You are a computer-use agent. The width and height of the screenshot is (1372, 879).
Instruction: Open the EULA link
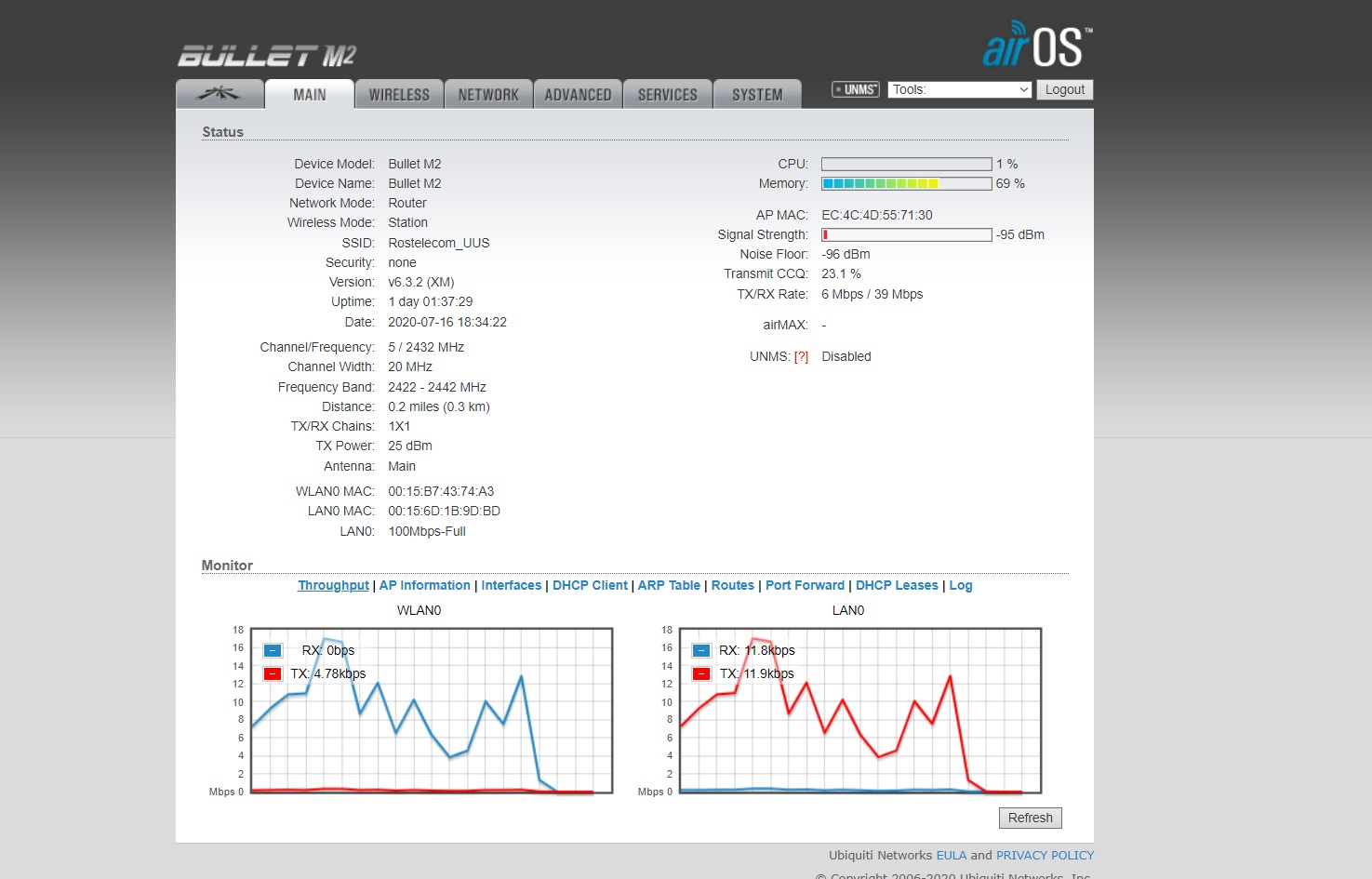(x=952, y=855)
